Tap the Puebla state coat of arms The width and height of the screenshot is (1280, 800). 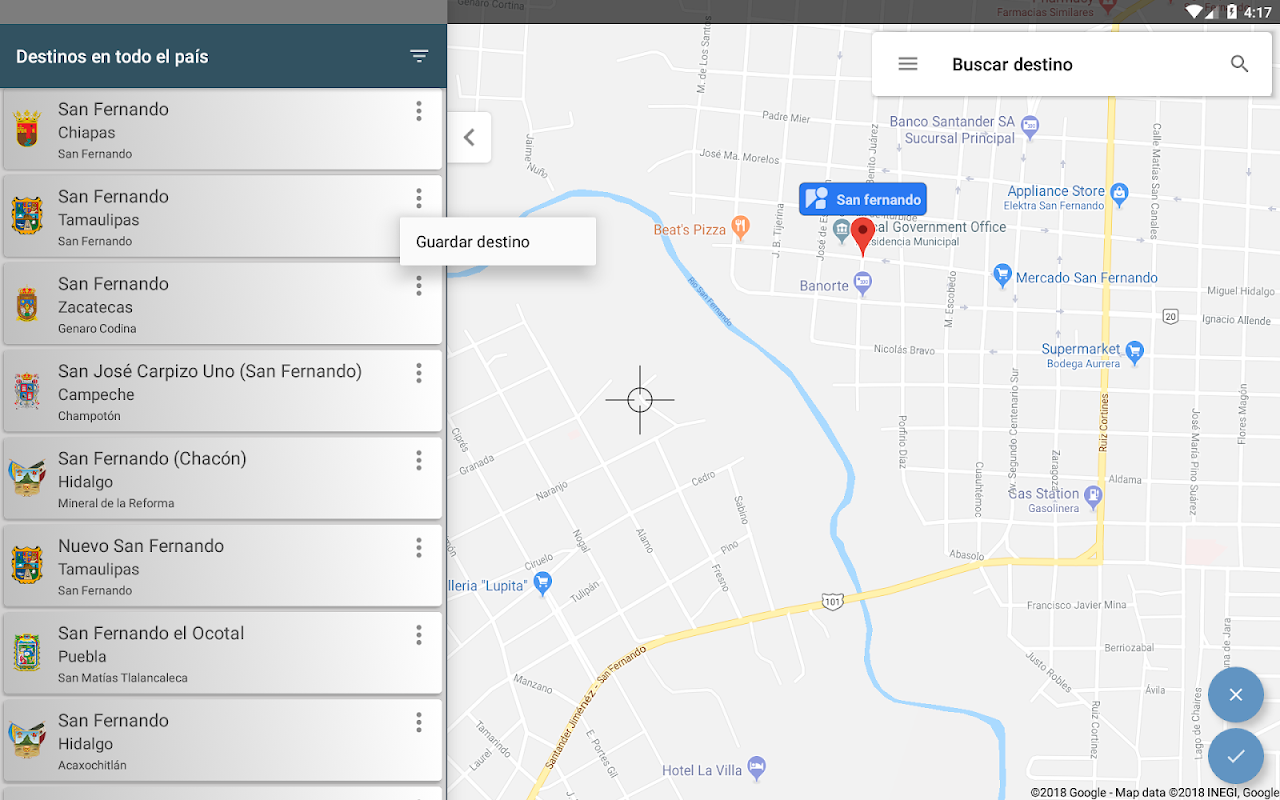(27, 653)
